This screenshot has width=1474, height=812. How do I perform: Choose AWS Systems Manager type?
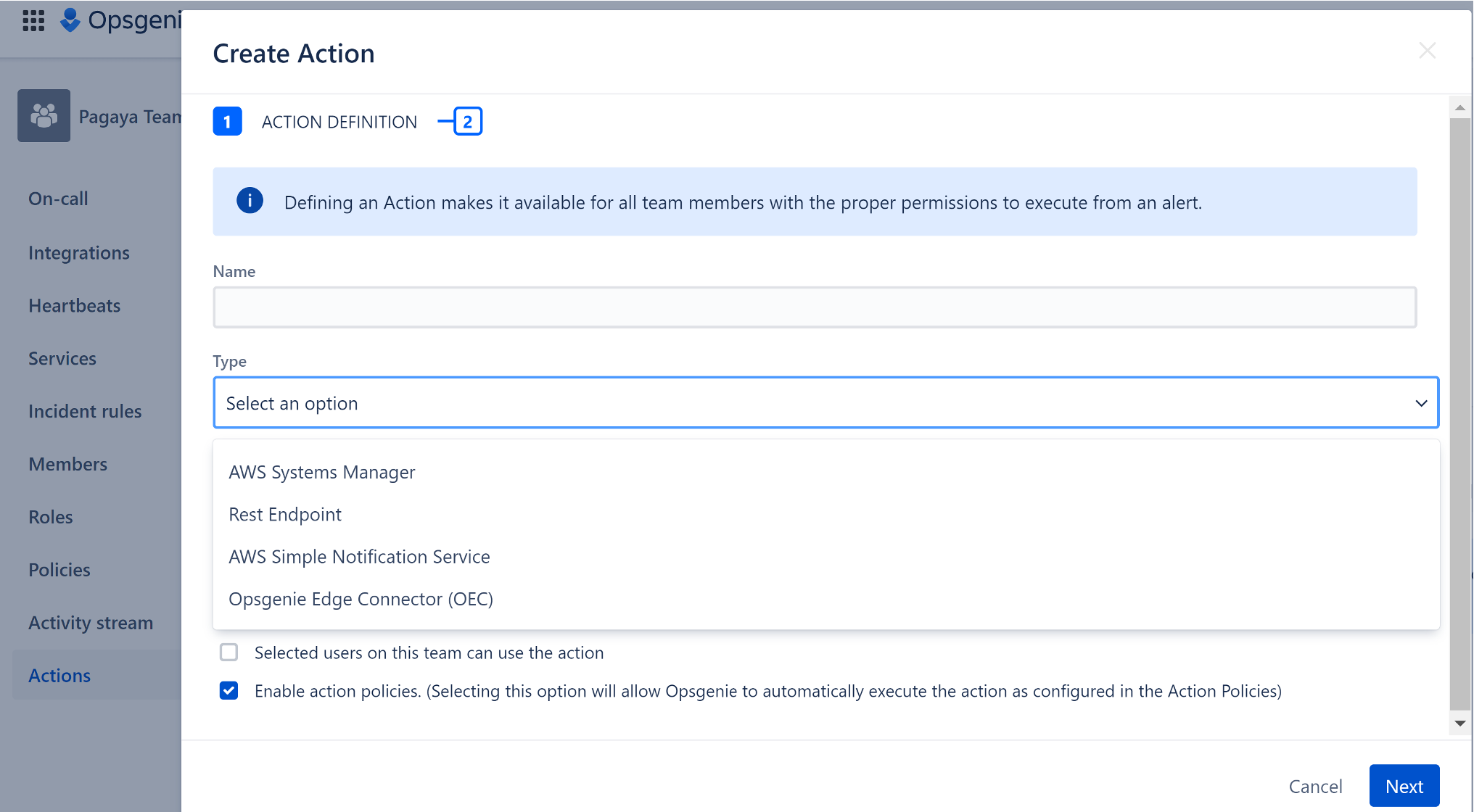point(825,472)
